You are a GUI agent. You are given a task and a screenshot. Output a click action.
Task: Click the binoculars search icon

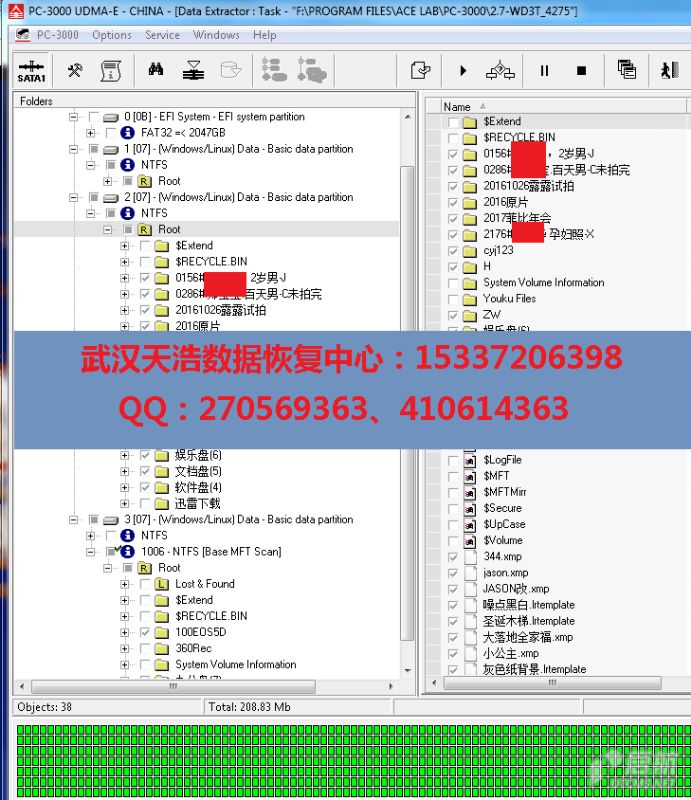coord(156,70)
